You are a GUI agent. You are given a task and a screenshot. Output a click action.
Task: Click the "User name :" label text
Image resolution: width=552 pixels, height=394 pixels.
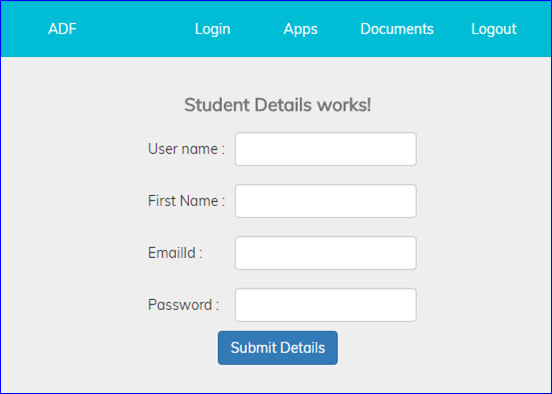(x=186, y=149)
